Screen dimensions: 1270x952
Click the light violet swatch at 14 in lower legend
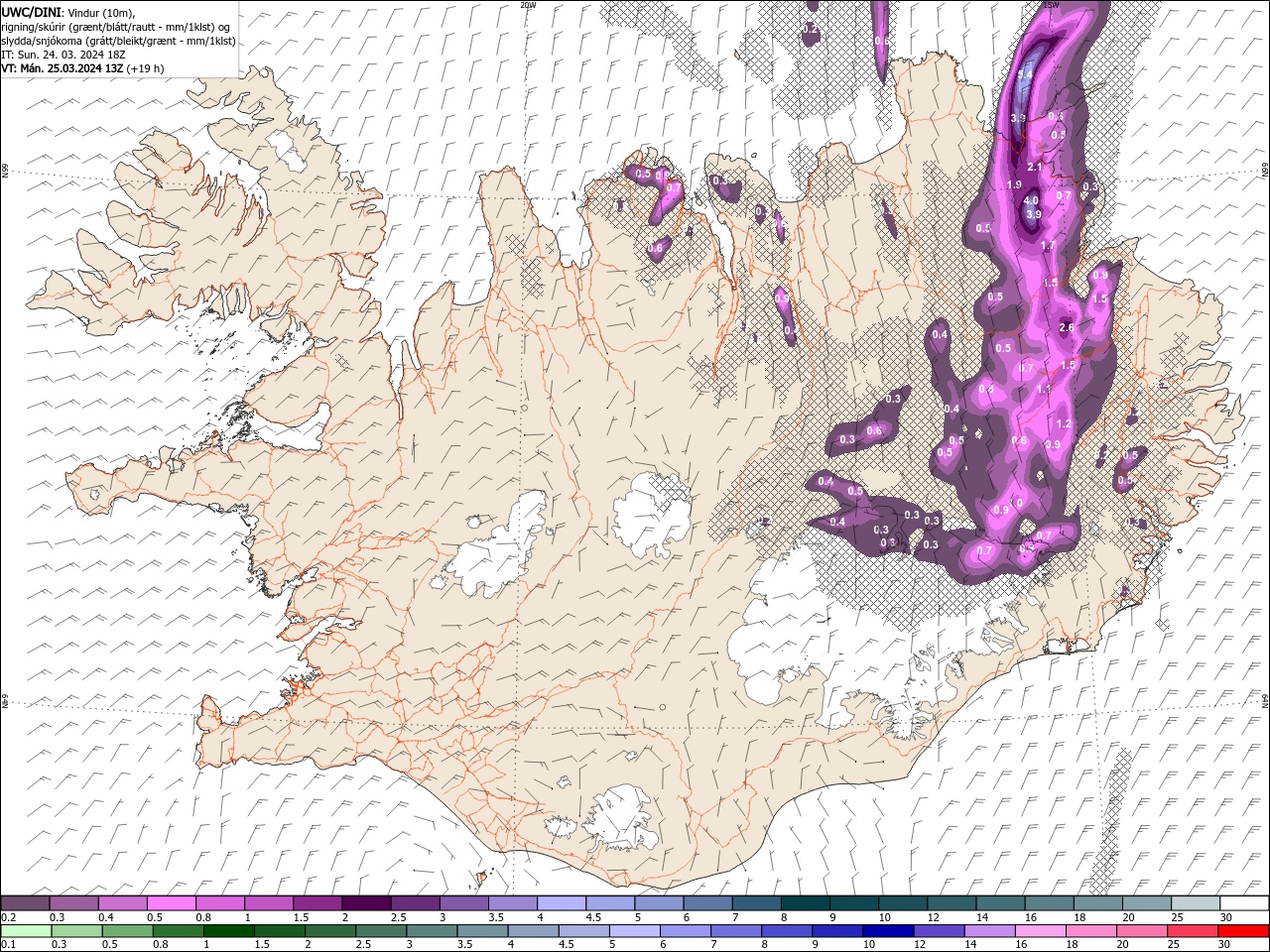988,931
